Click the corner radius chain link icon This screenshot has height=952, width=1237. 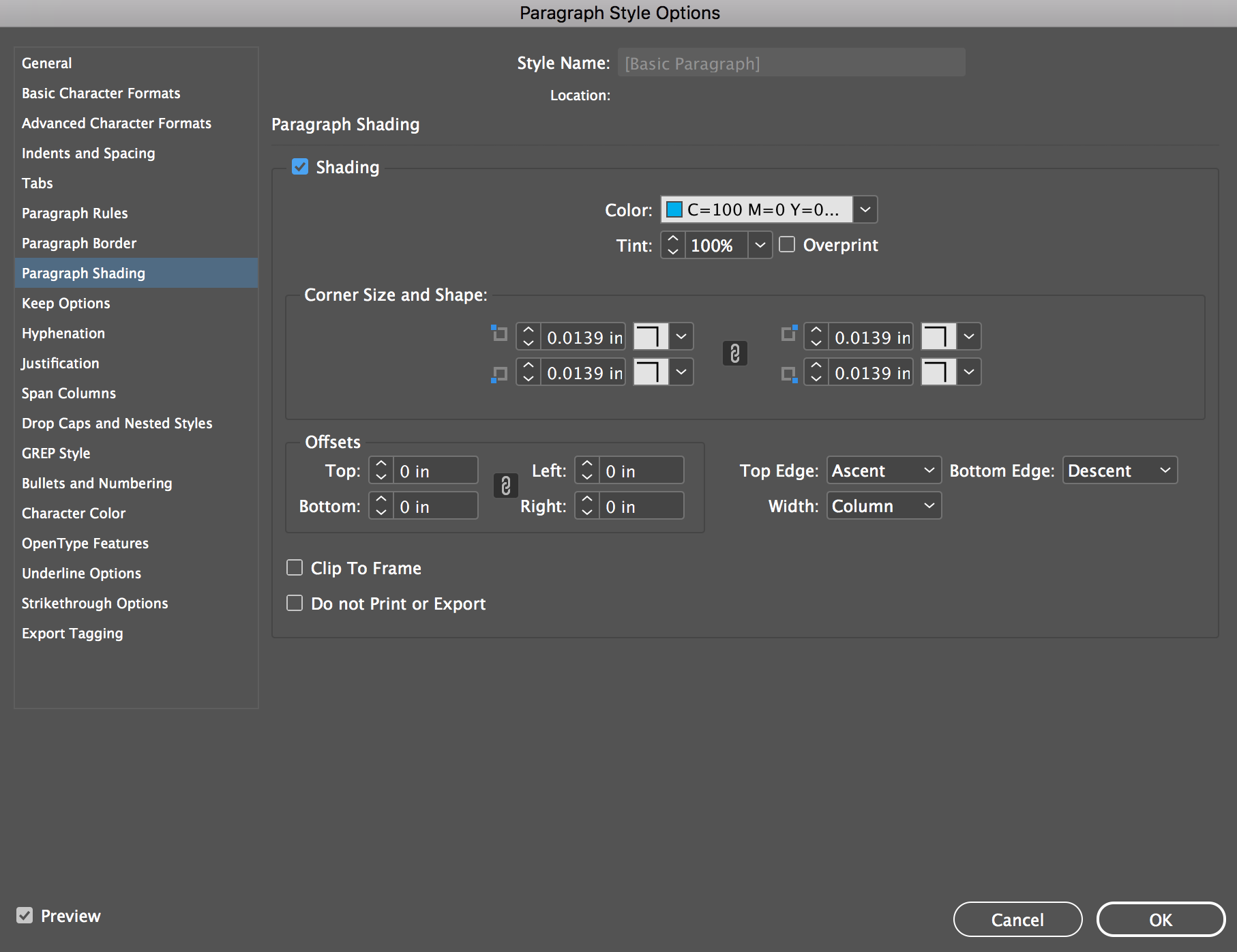[734, 353]
